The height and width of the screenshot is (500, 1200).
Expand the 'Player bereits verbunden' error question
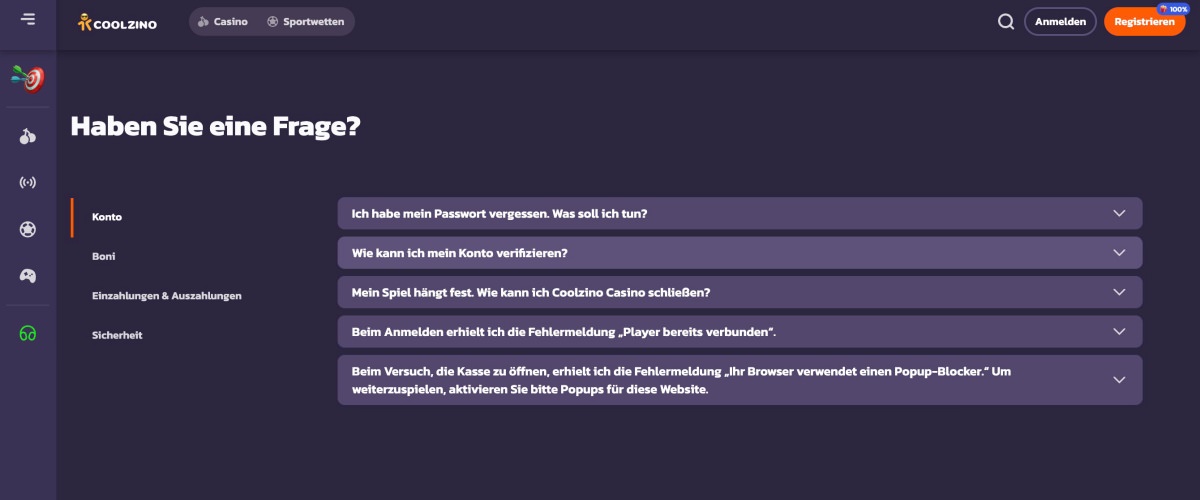click(740, 331)
